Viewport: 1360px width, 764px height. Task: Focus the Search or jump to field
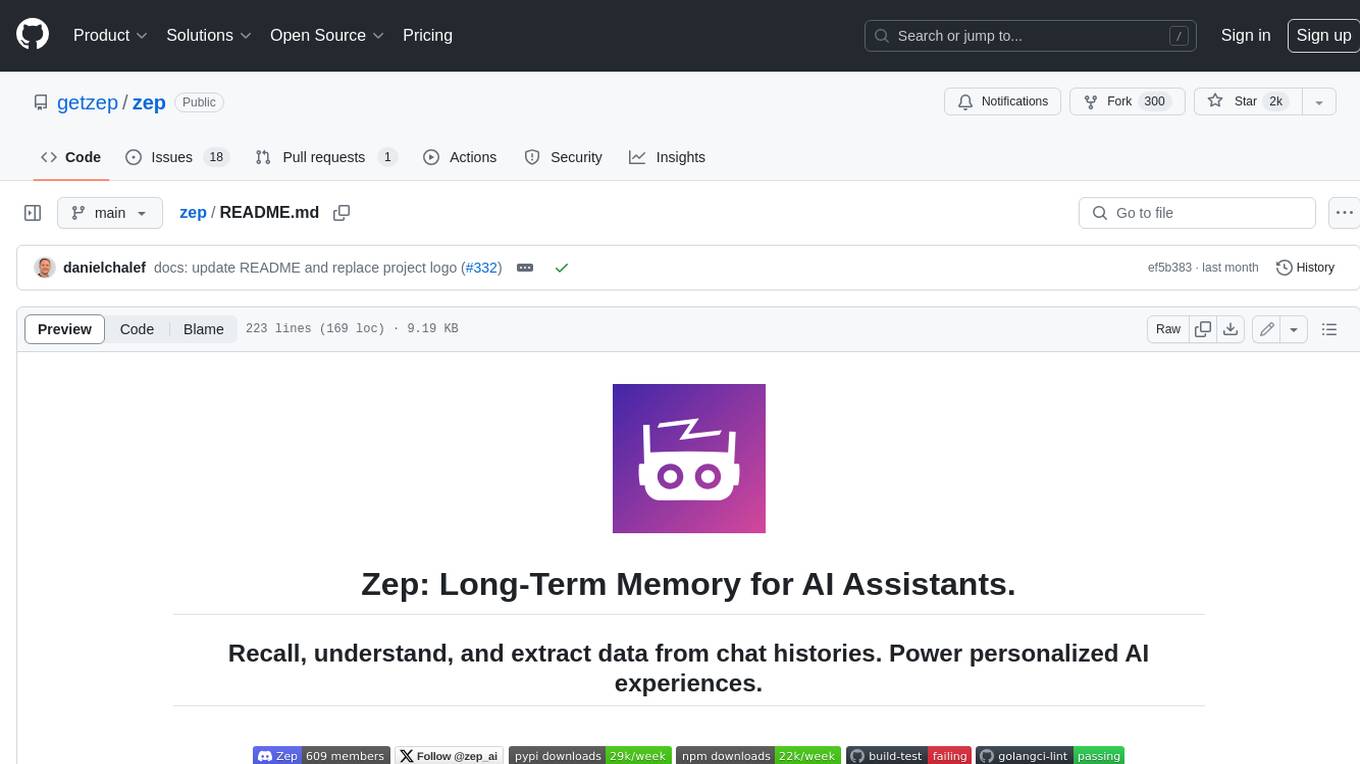pos(1031,36)
